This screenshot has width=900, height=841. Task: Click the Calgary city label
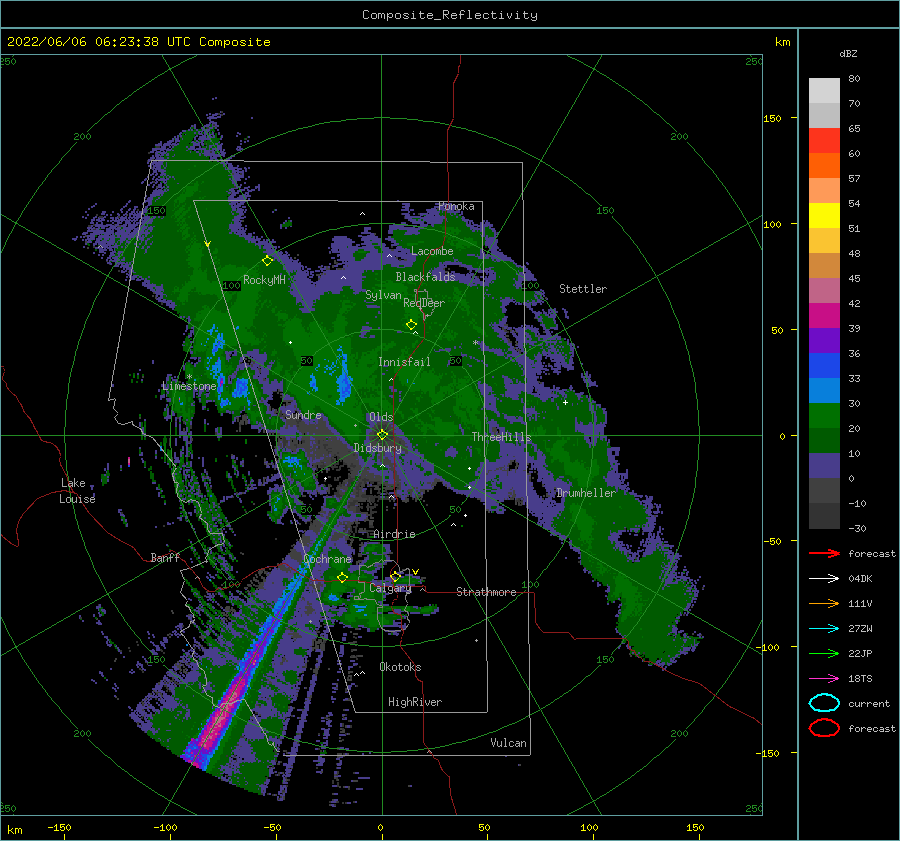pos(390,588)
